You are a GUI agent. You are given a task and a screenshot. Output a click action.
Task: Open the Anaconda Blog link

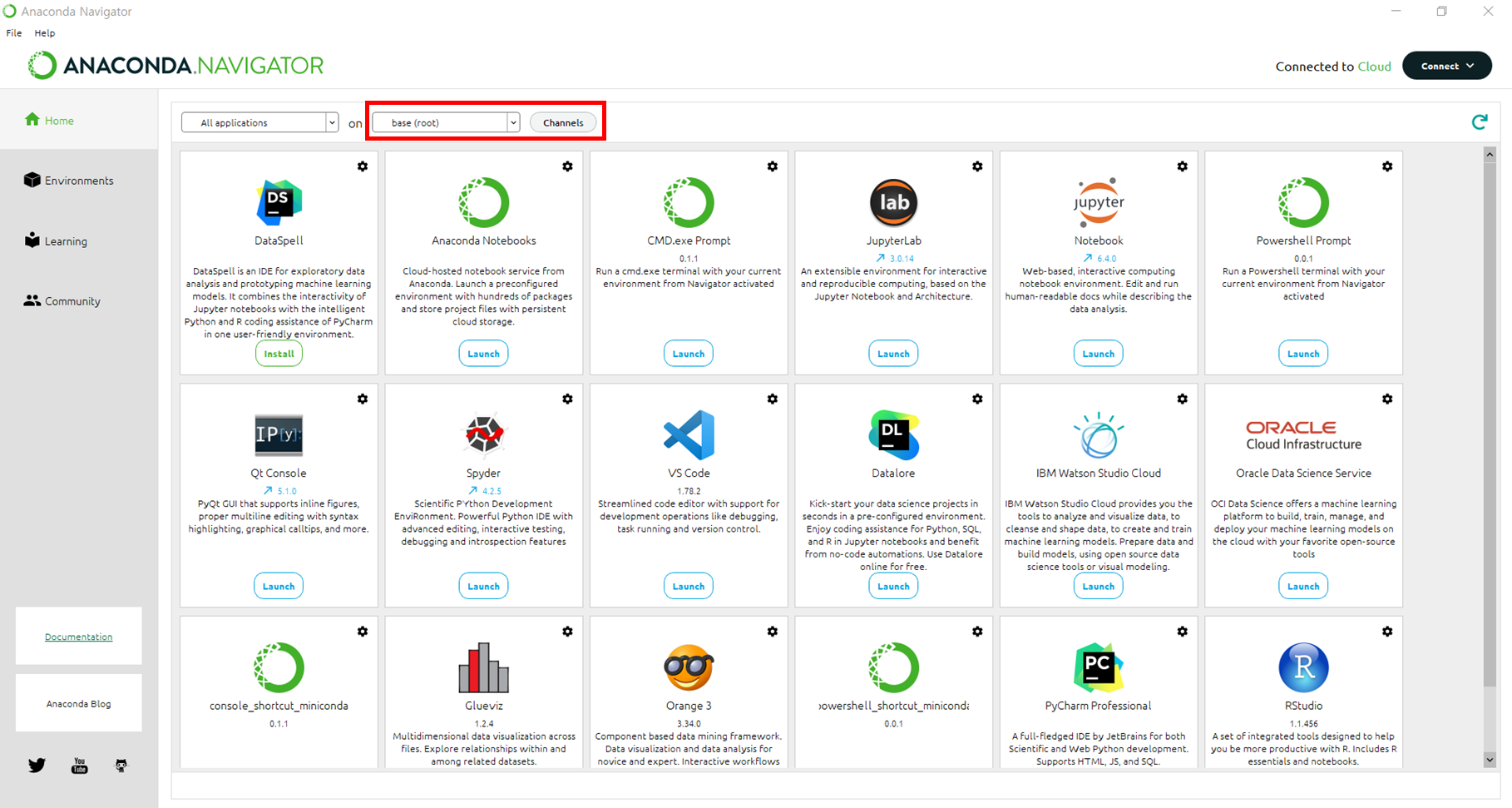[x=79, y=704]
